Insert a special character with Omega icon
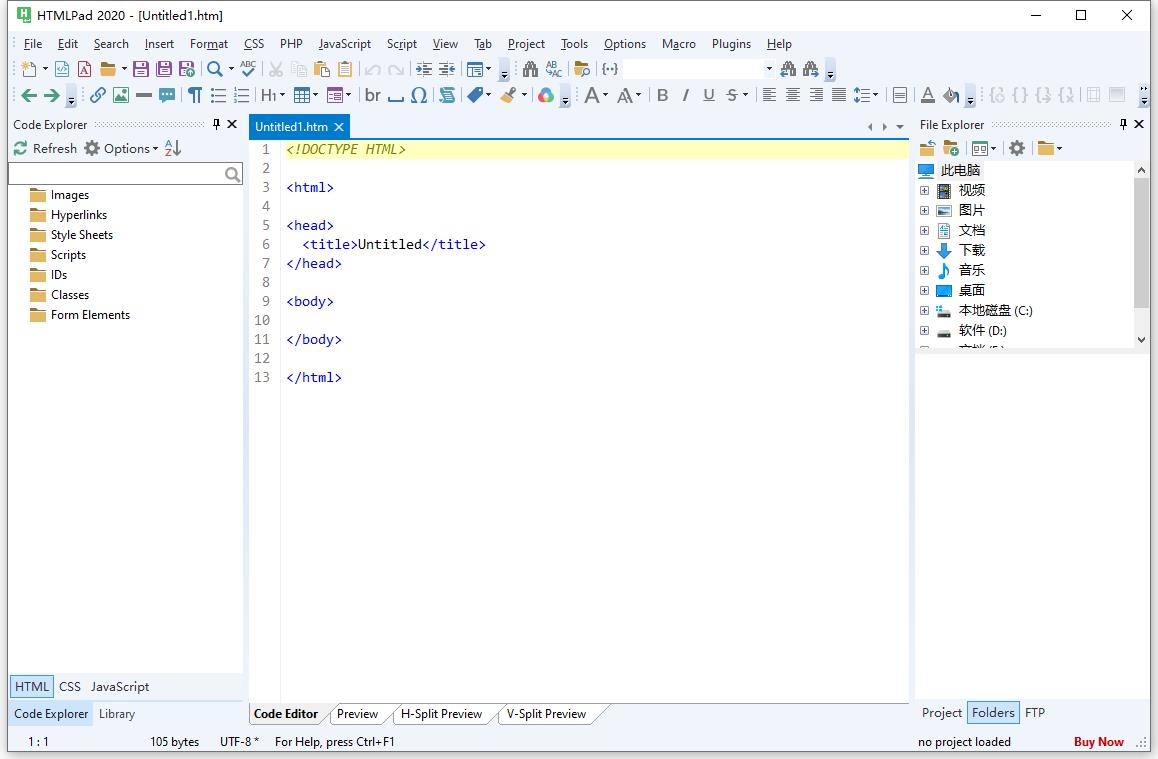Image resolution: width=1158 pixels, height=759 pixels. point(419,95)
